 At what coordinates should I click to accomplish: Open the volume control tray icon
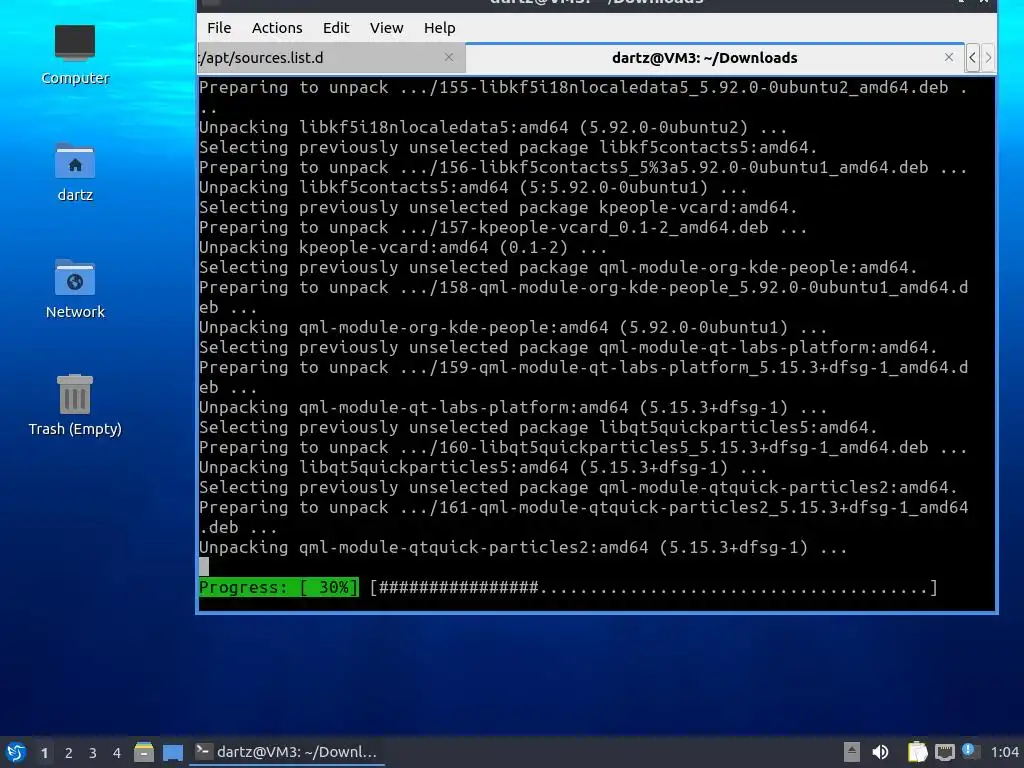click(x=880, y=752)
